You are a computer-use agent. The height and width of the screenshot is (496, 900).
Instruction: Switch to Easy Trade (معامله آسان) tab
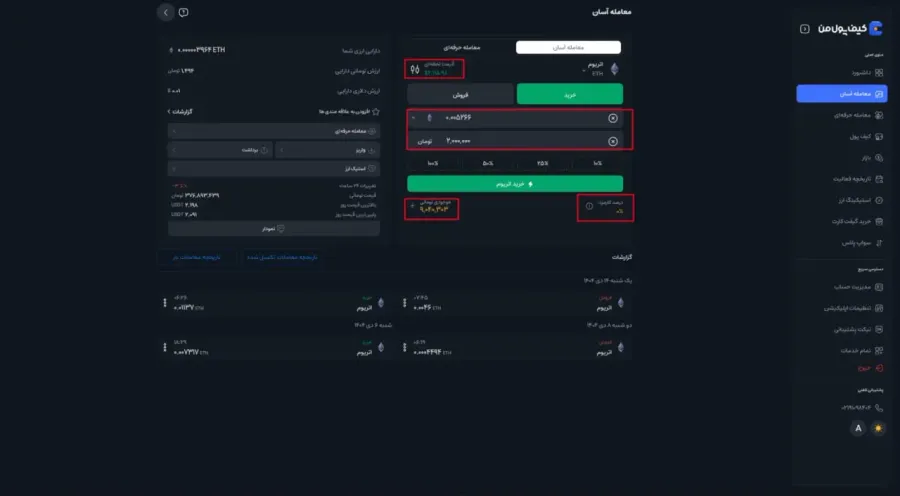click(568, 47)
